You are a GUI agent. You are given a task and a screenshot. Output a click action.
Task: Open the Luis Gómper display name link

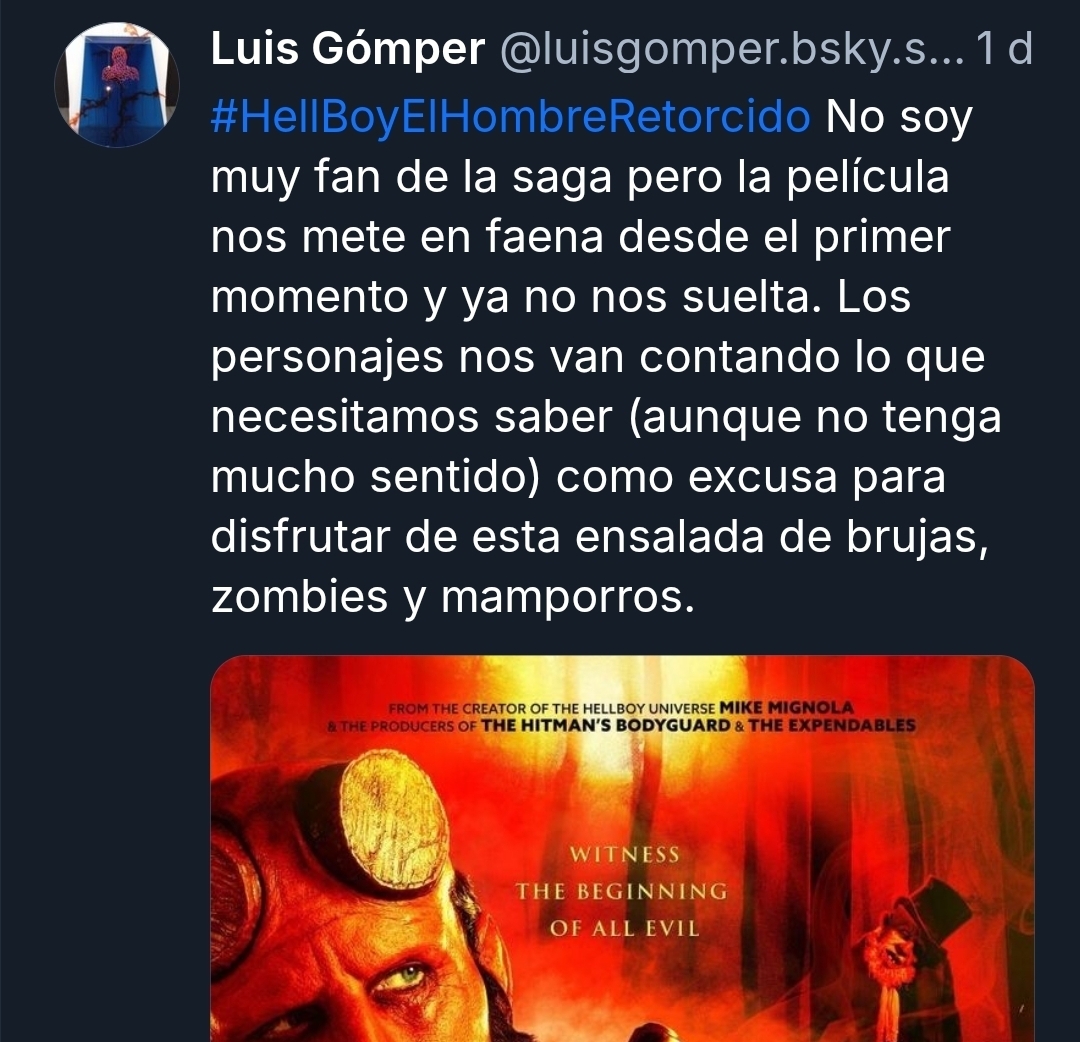point(348,50)
